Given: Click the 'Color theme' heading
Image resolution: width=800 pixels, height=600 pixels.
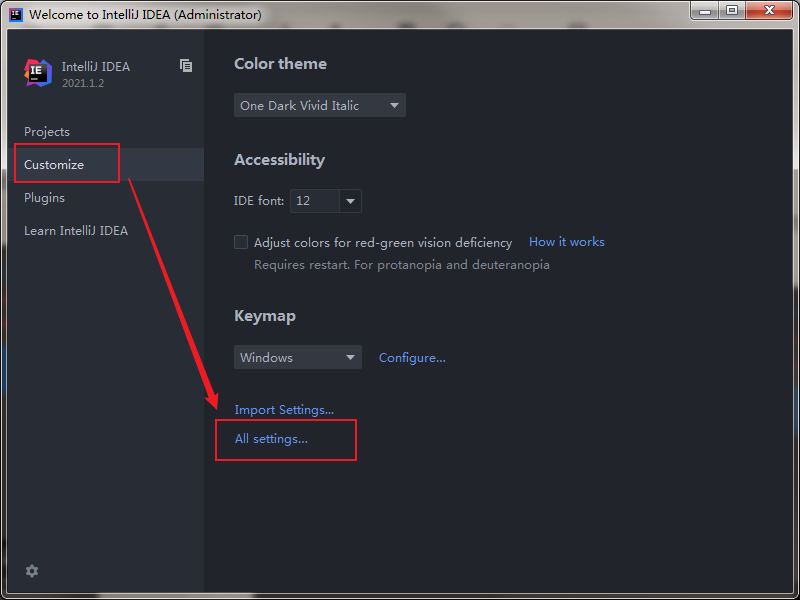Looking at the screenshot, I should coord(281,64).
